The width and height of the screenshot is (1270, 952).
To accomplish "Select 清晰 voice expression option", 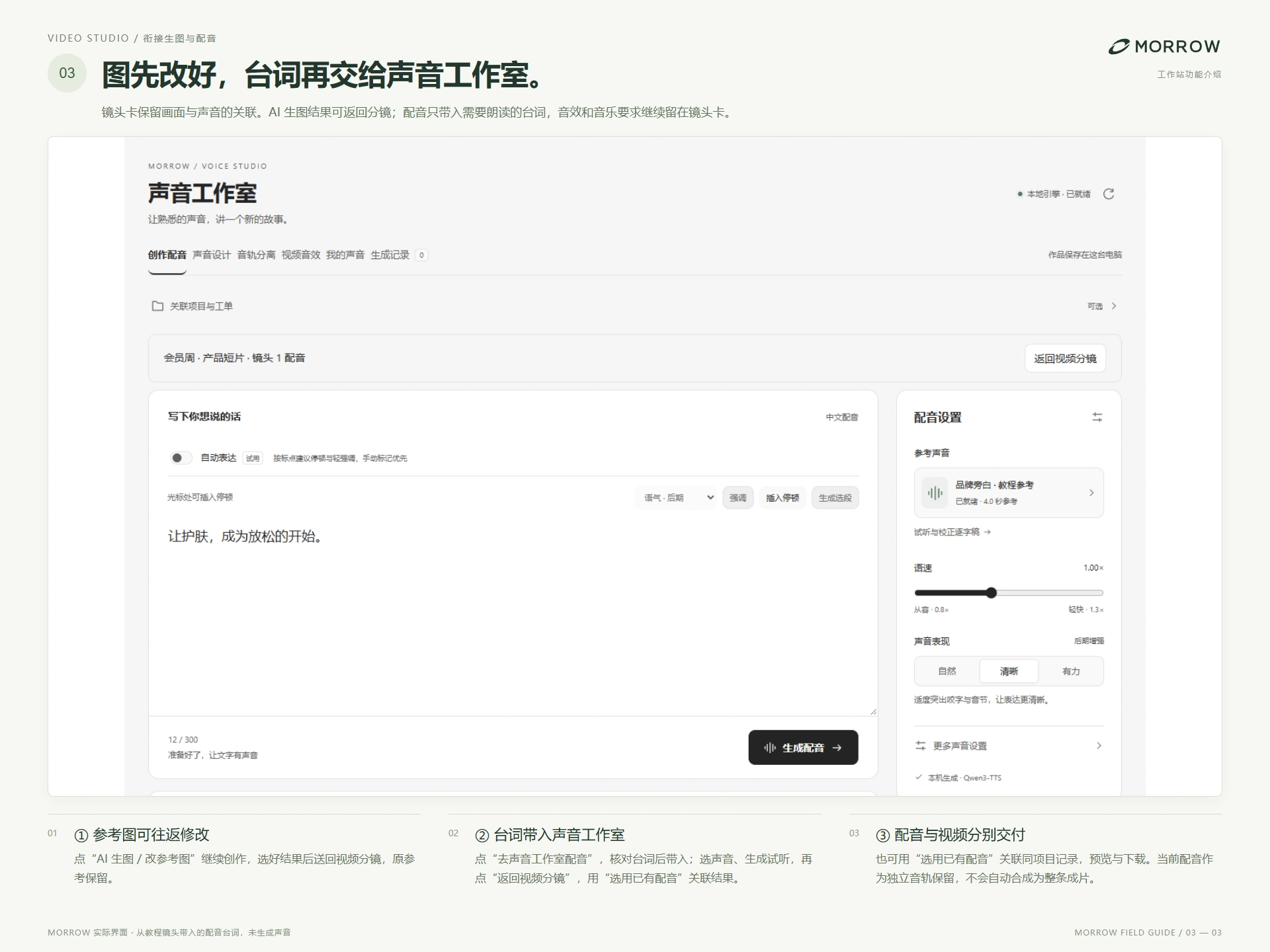I will click(1009, 671).
